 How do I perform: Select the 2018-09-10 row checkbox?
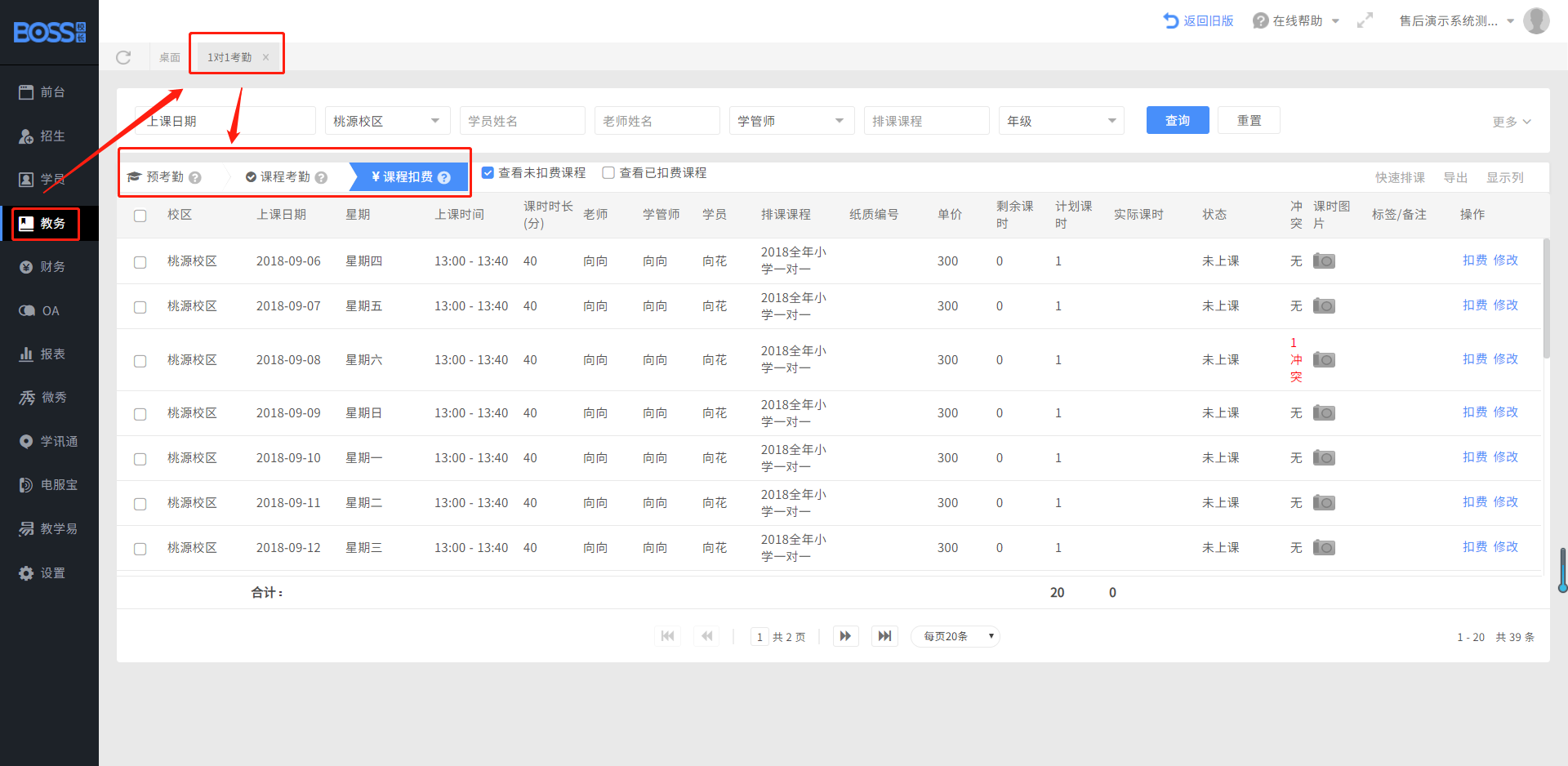[140, 459]
